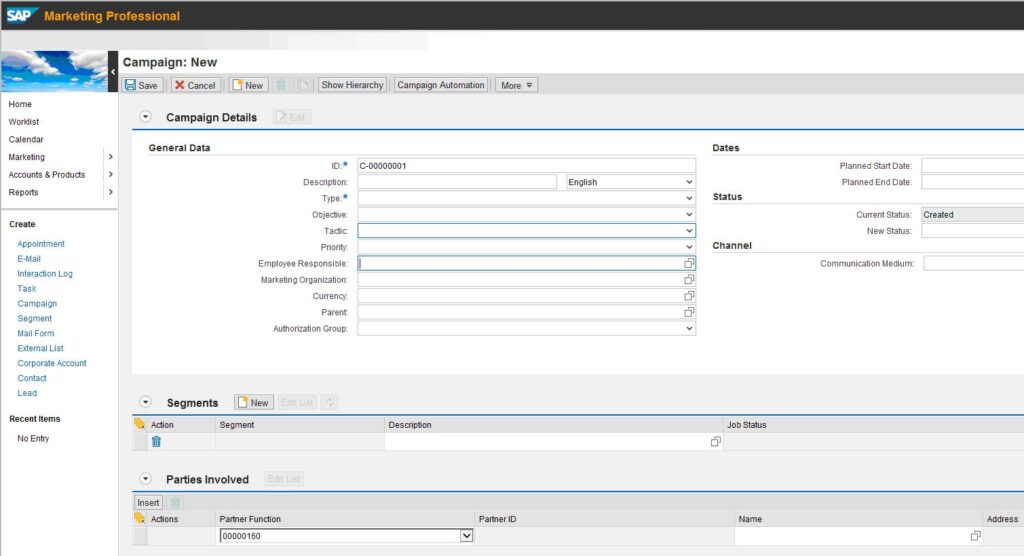Image resolution: width=1024 pixels, height=556 pixels.
Task: Click the disabled delete trash icon in toolbar
Action: click(281, 85)
